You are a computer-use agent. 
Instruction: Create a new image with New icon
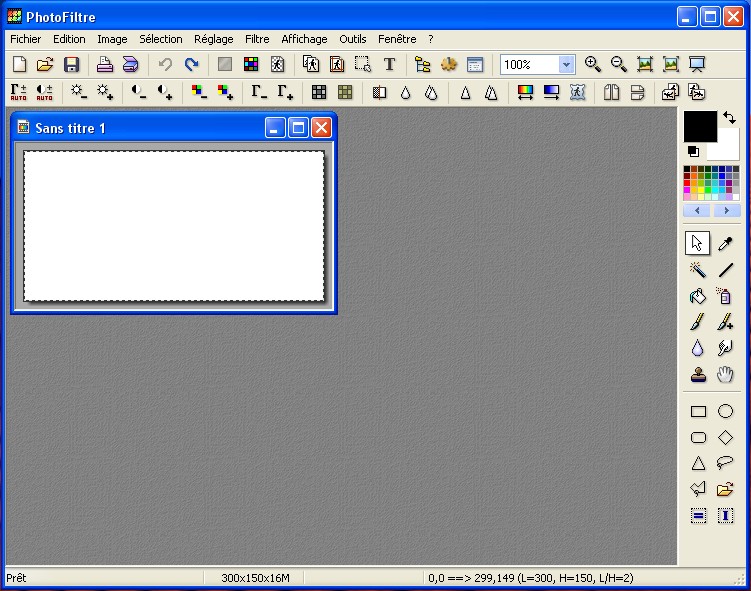20,64
